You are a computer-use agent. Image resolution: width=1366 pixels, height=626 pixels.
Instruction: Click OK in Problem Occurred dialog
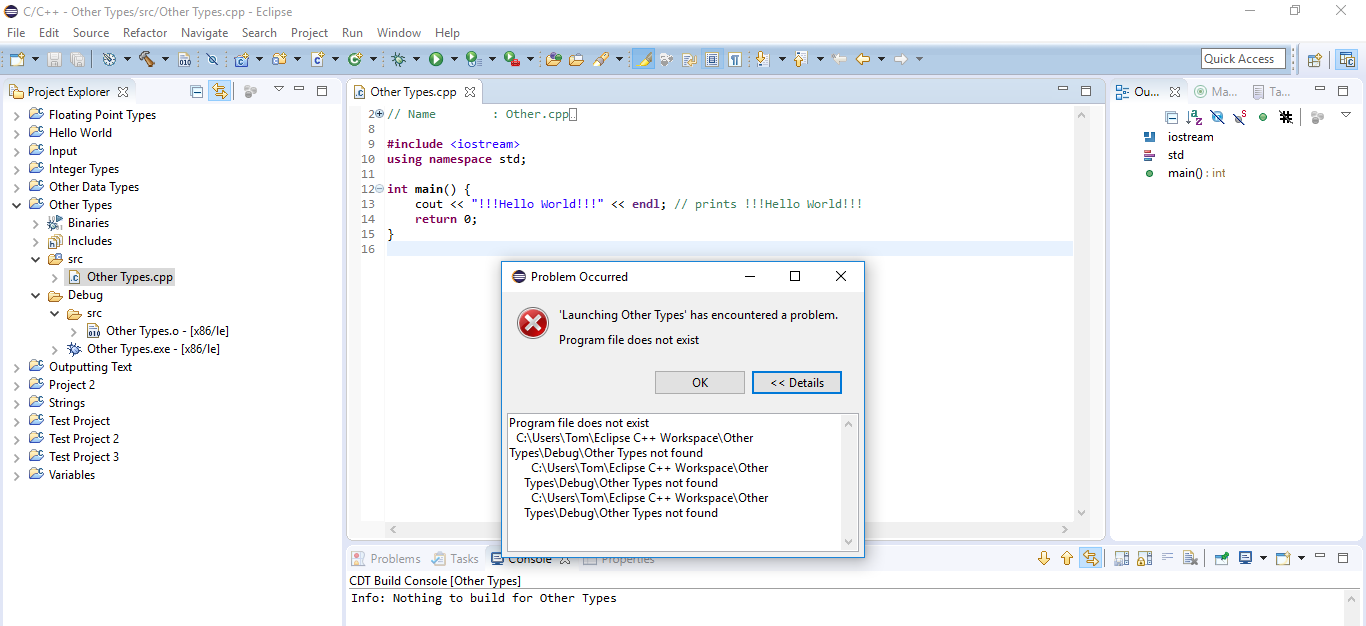point(700,383)
